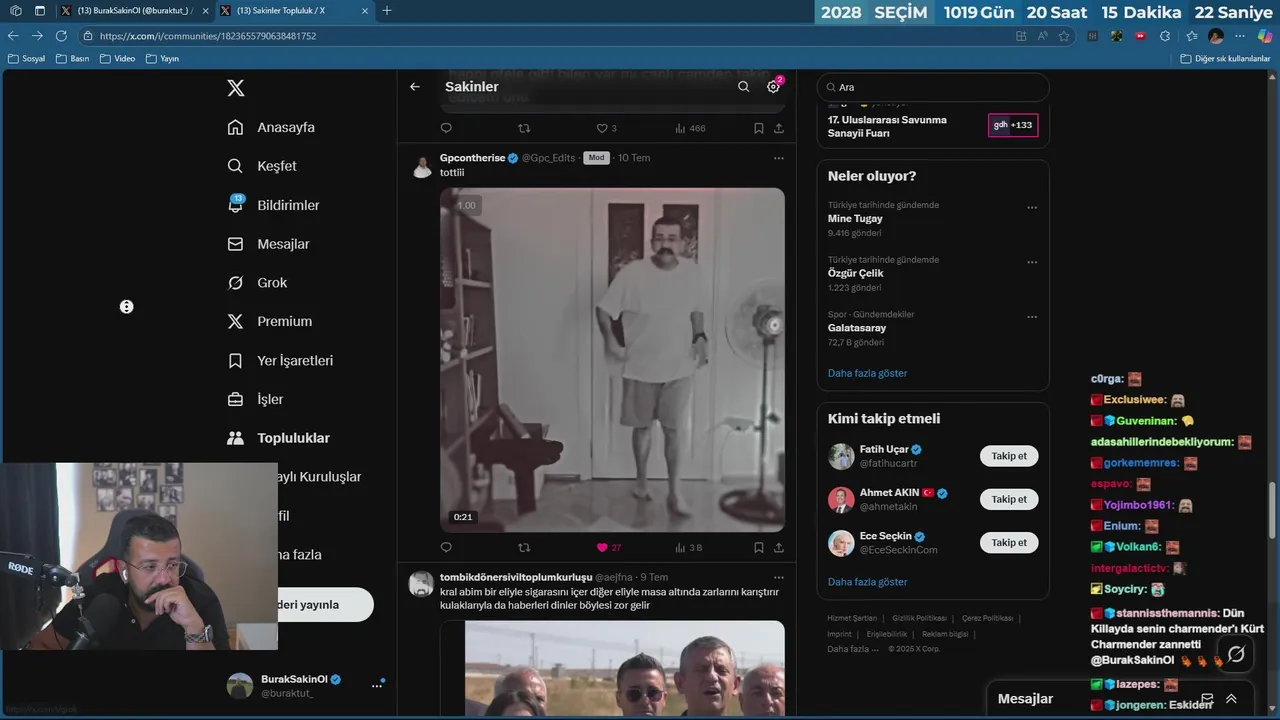
Task: Open more options on tombikdönersiviltoplumkurluşu post
Action: click(778, 578)
